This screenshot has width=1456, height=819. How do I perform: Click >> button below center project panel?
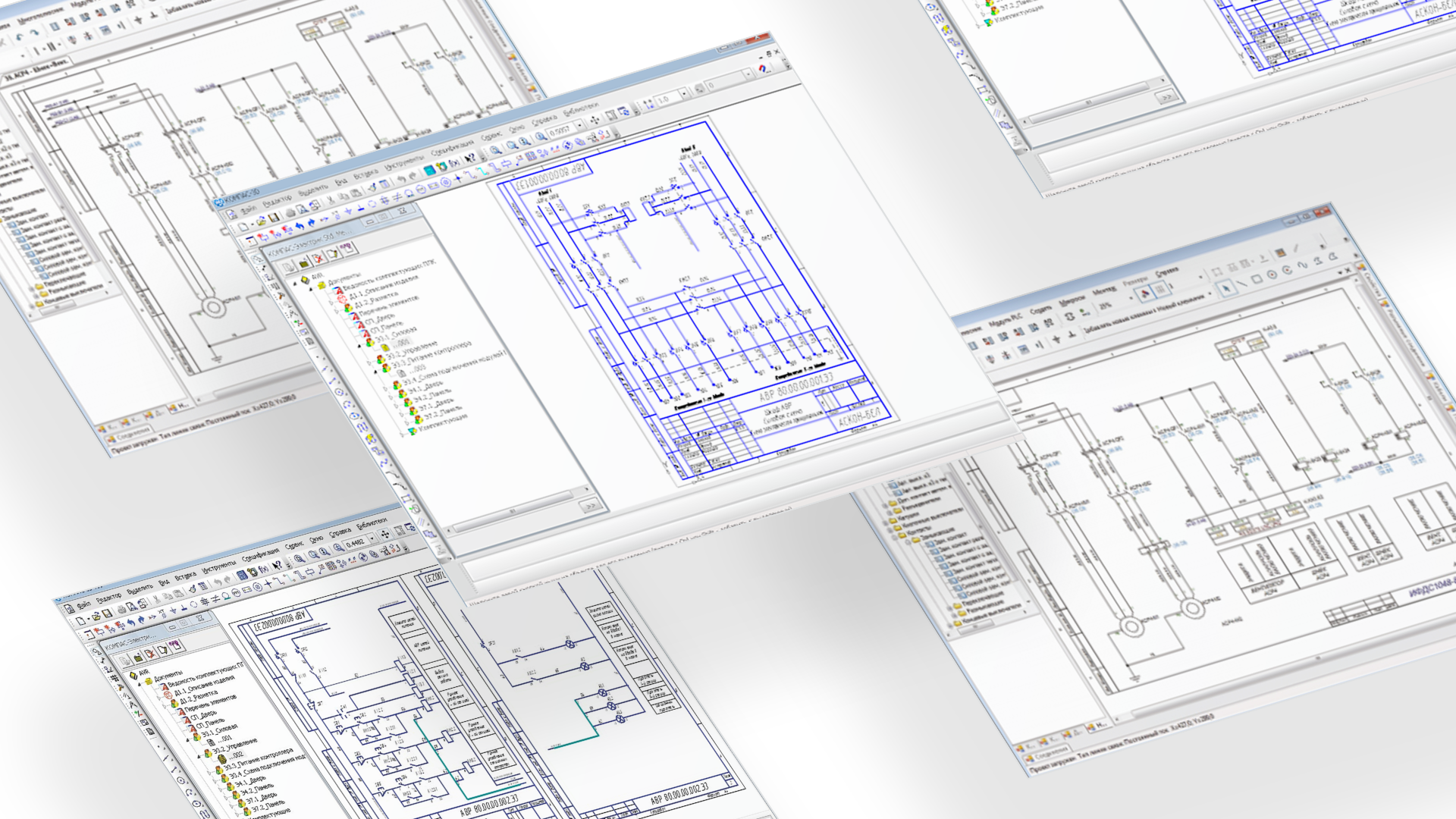click(x=591, y=506)
